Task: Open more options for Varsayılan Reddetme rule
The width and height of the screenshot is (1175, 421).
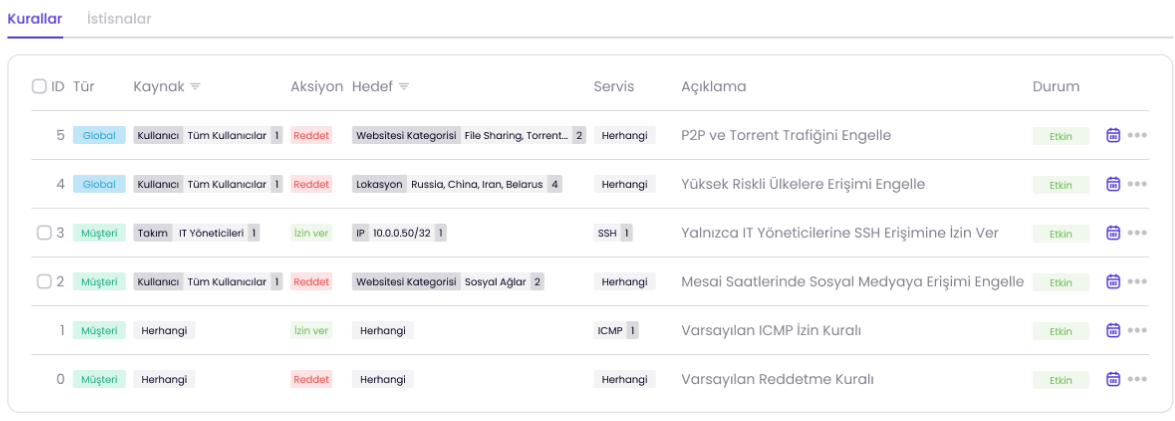Action: pyautogui.click(x=1137, y=379)
